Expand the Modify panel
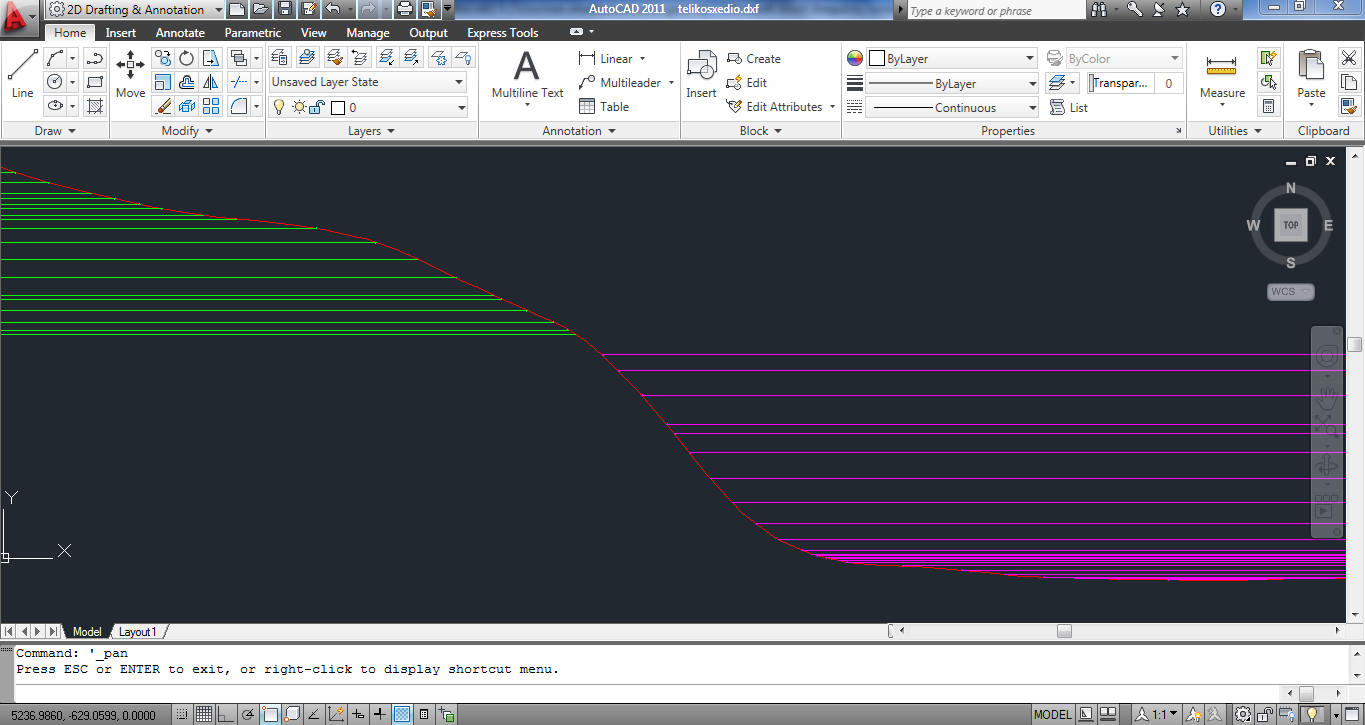Image resolution: width=1365 pixels, height=725 pixels. coord(187,131)
